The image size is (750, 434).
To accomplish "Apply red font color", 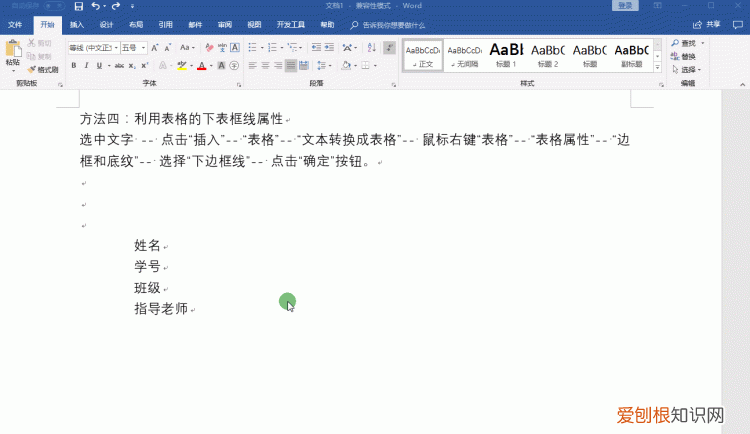I will point(201,66).
